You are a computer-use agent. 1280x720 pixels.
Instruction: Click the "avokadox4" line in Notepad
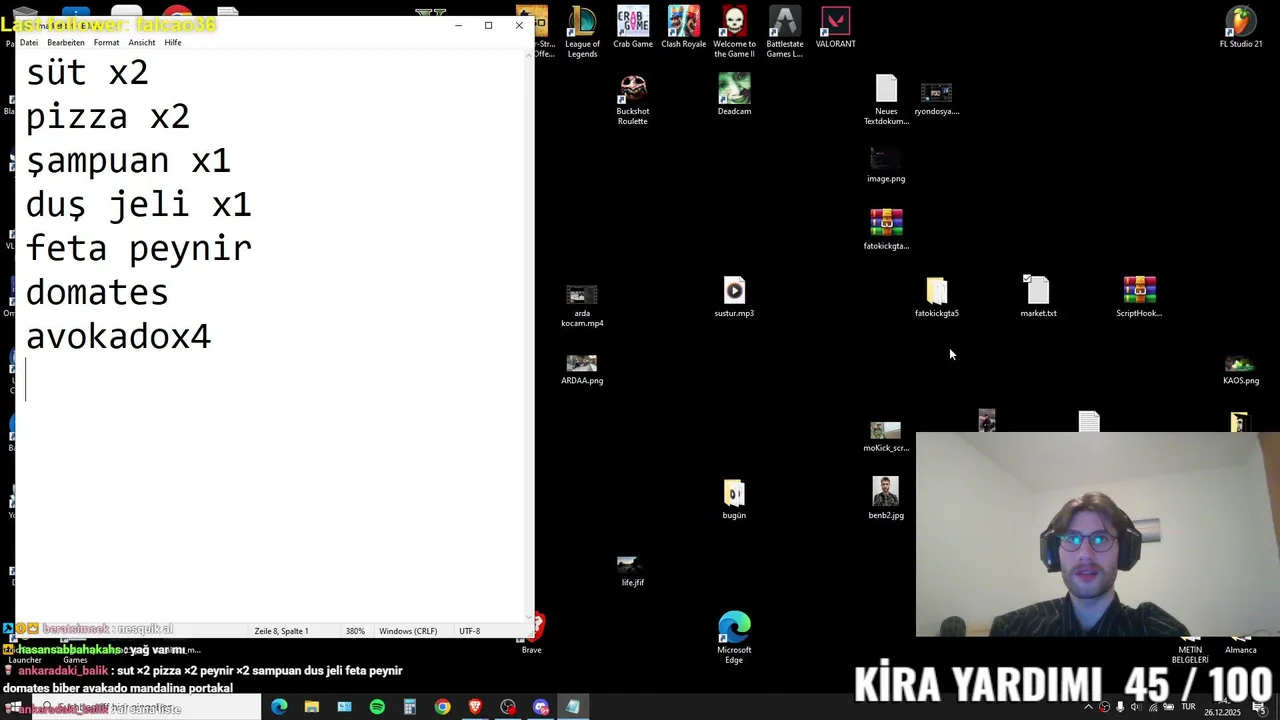(x=118, y=336)
